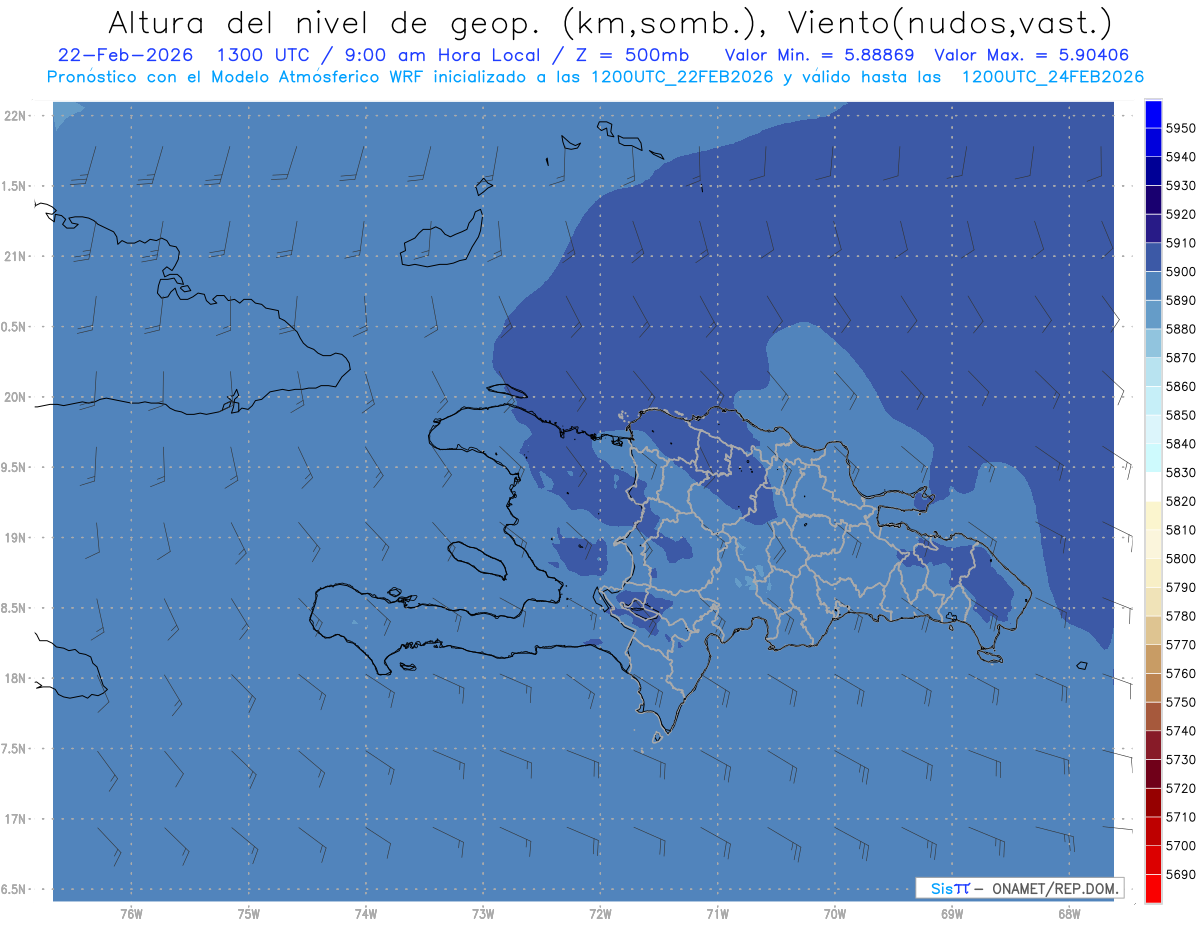Click the '5820' color scale label
The image size is (1200, 927).
[x=1180, y=501]
